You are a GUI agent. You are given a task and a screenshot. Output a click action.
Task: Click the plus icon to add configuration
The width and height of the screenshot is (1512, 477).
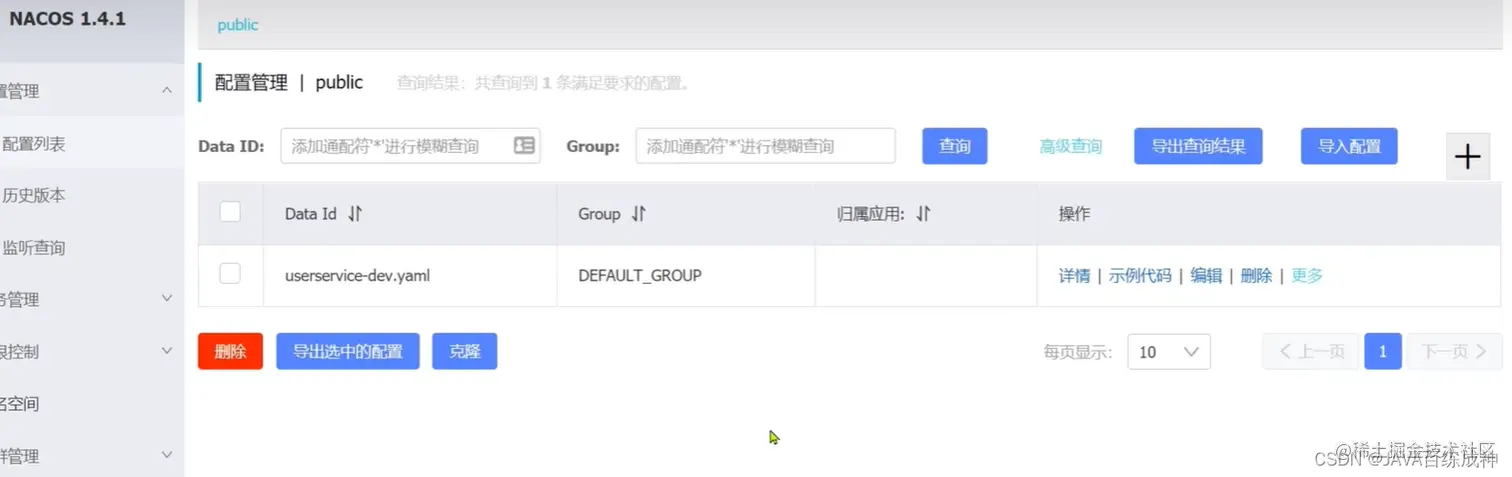tap(1467, 156)
